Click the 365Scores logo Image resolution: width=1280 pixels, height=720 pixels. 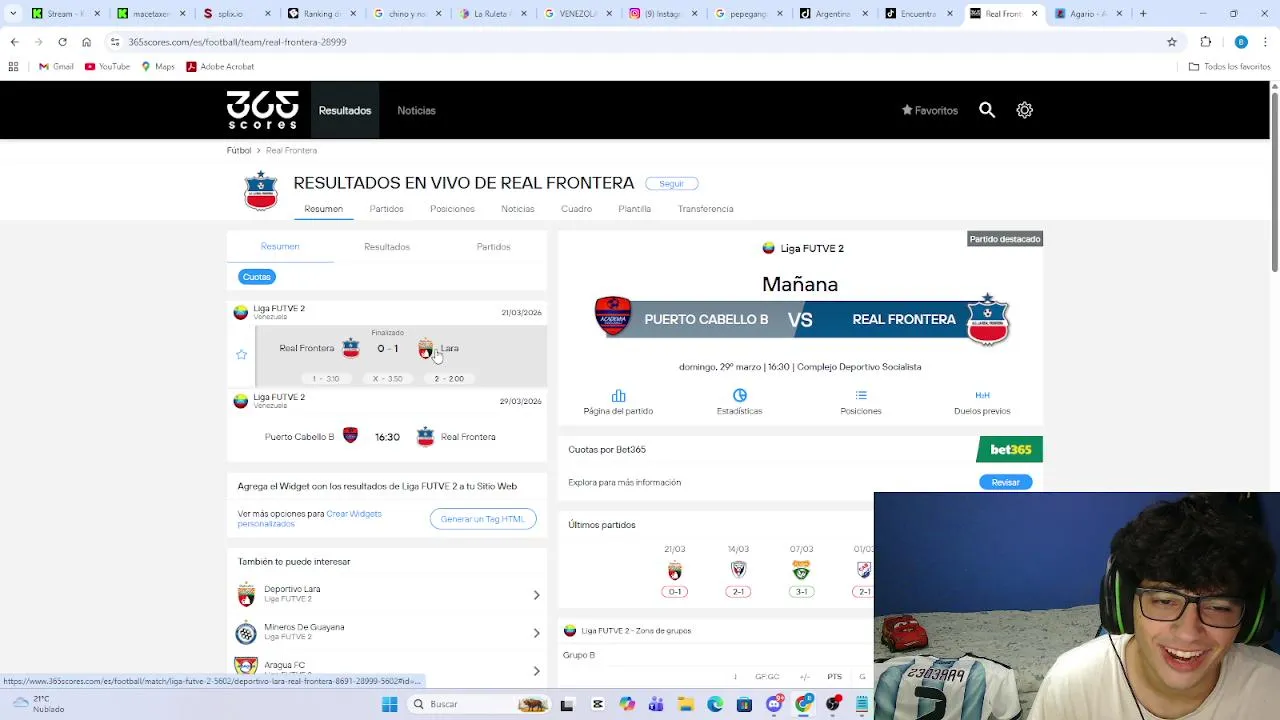262,110
